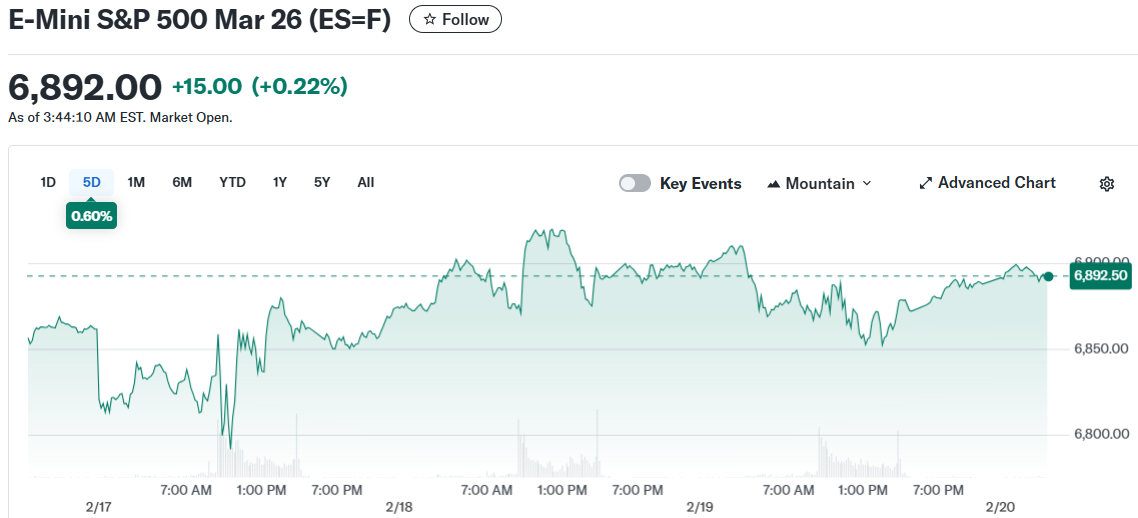Open chart settings gear icon
This screenshot has height=518, width=1138.
coord(1106,184)
